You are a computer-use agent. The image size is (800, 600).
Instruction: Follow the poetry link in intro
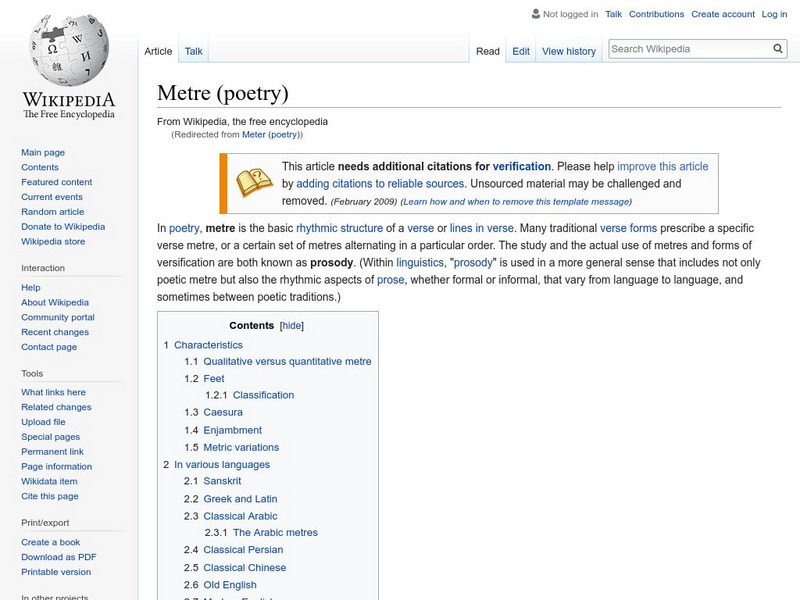(x=184, y=228)
